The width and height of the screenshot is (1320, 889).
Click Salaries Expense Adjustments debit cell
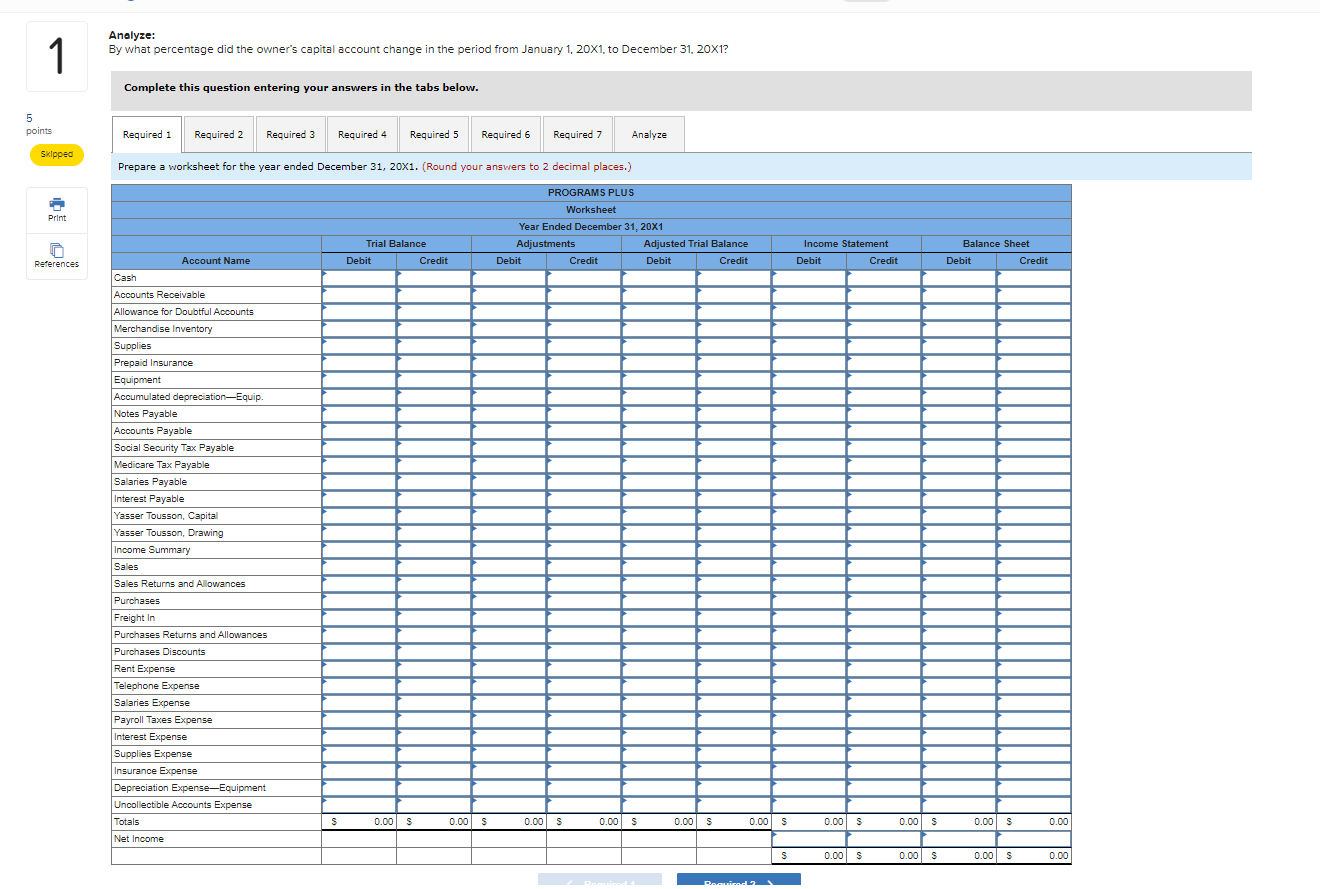tap(509, 703)
